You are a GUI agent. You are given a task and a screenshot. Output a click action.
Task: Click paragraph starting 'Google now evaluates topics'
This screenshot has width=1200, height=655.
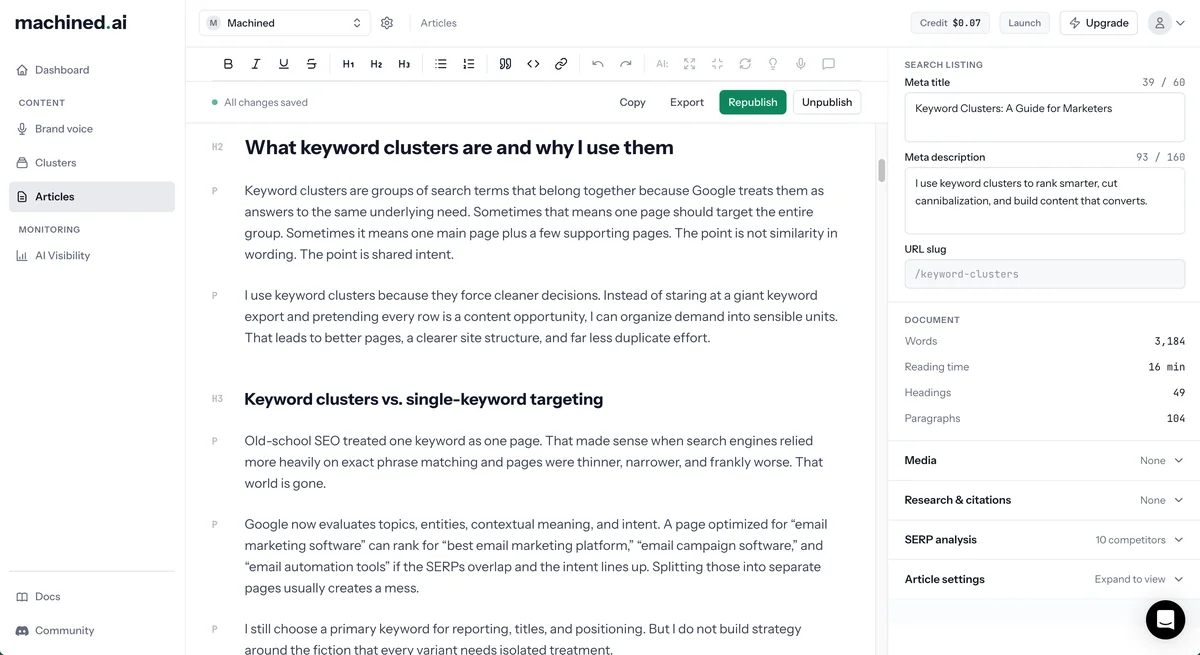[536, 556]
